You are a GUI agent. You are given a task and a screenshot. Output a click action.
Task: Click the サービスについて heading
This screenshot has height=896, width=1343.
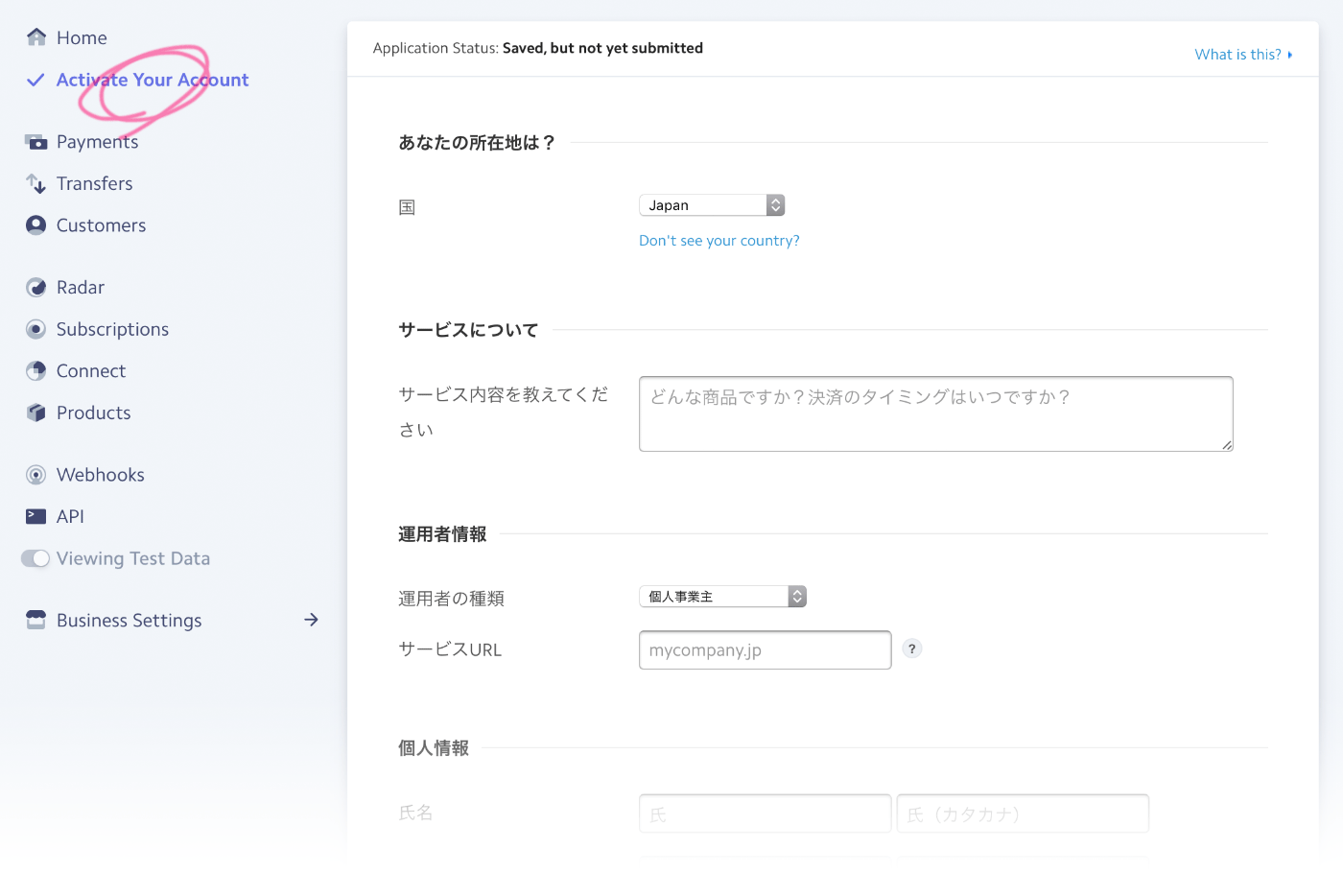(x=468, y=330)
